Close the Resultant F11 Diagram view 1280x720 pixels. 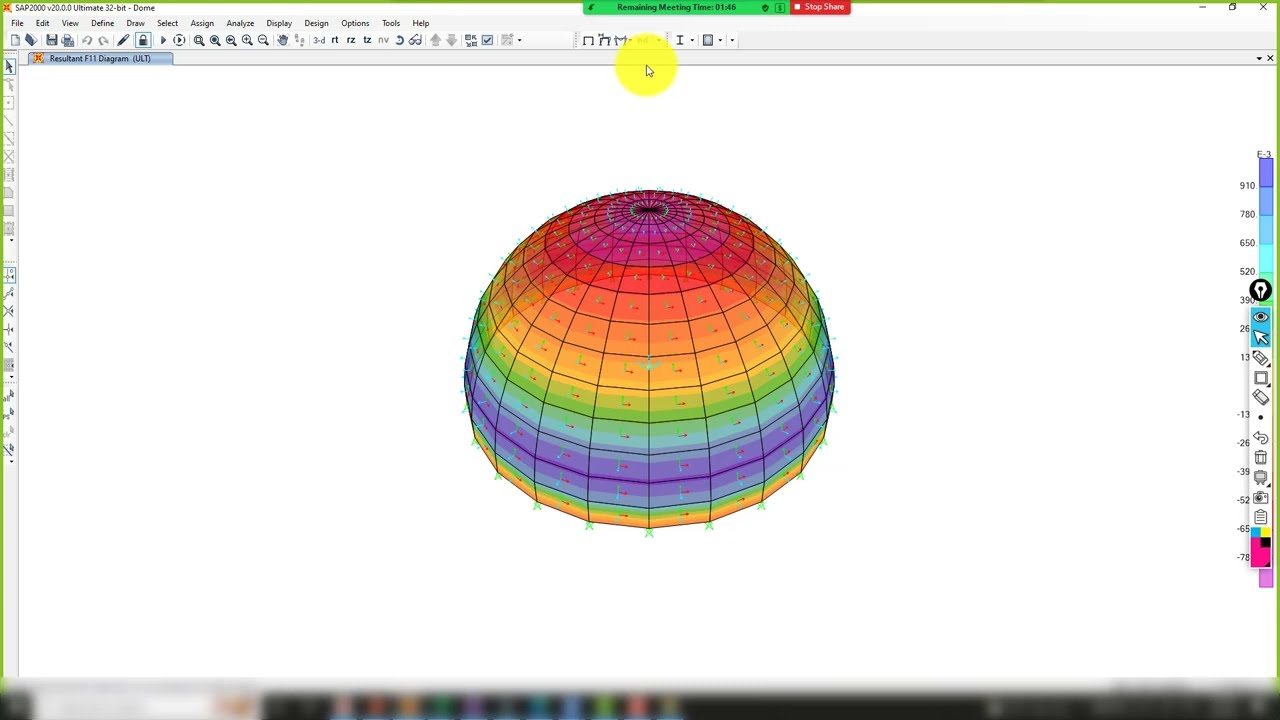click(x=1270, y=58)
